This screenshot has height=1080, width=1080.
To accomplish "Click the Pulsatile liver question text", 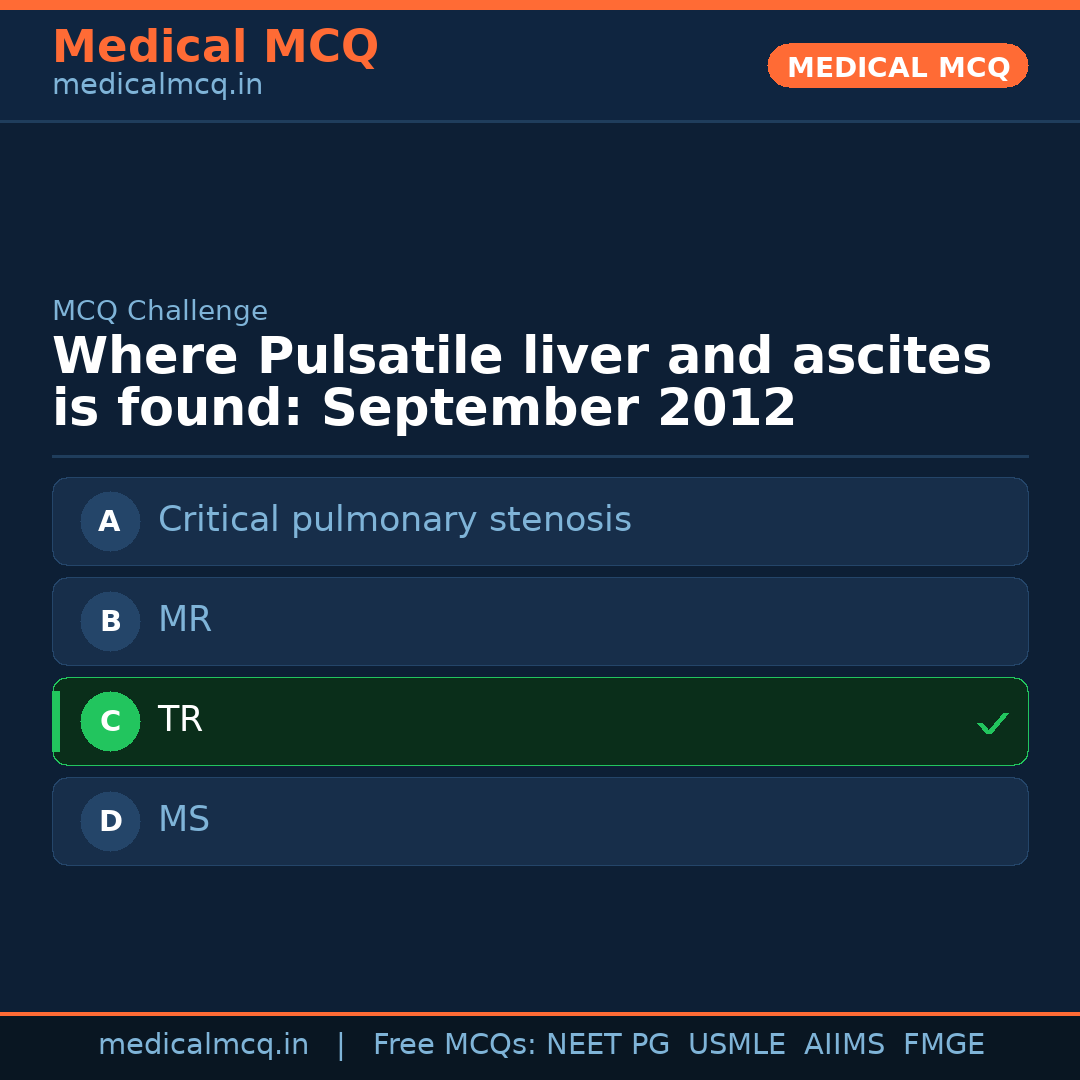I will point(520,383).
